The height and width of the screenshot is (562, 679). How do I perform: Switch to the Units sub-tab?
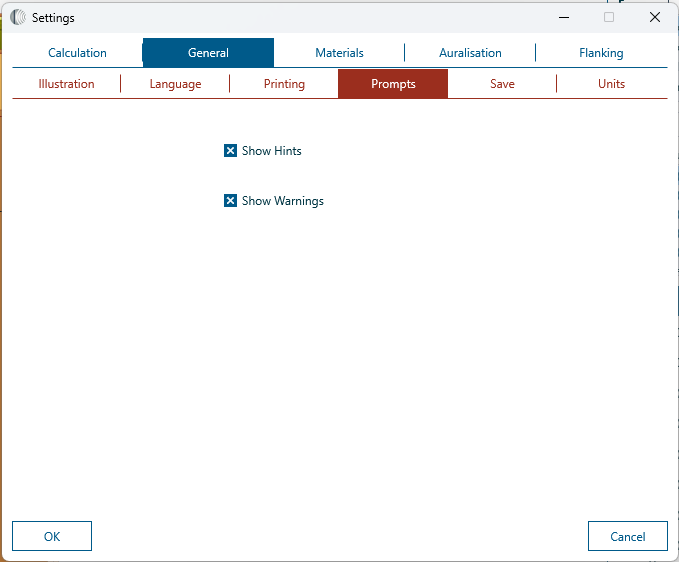611,84
